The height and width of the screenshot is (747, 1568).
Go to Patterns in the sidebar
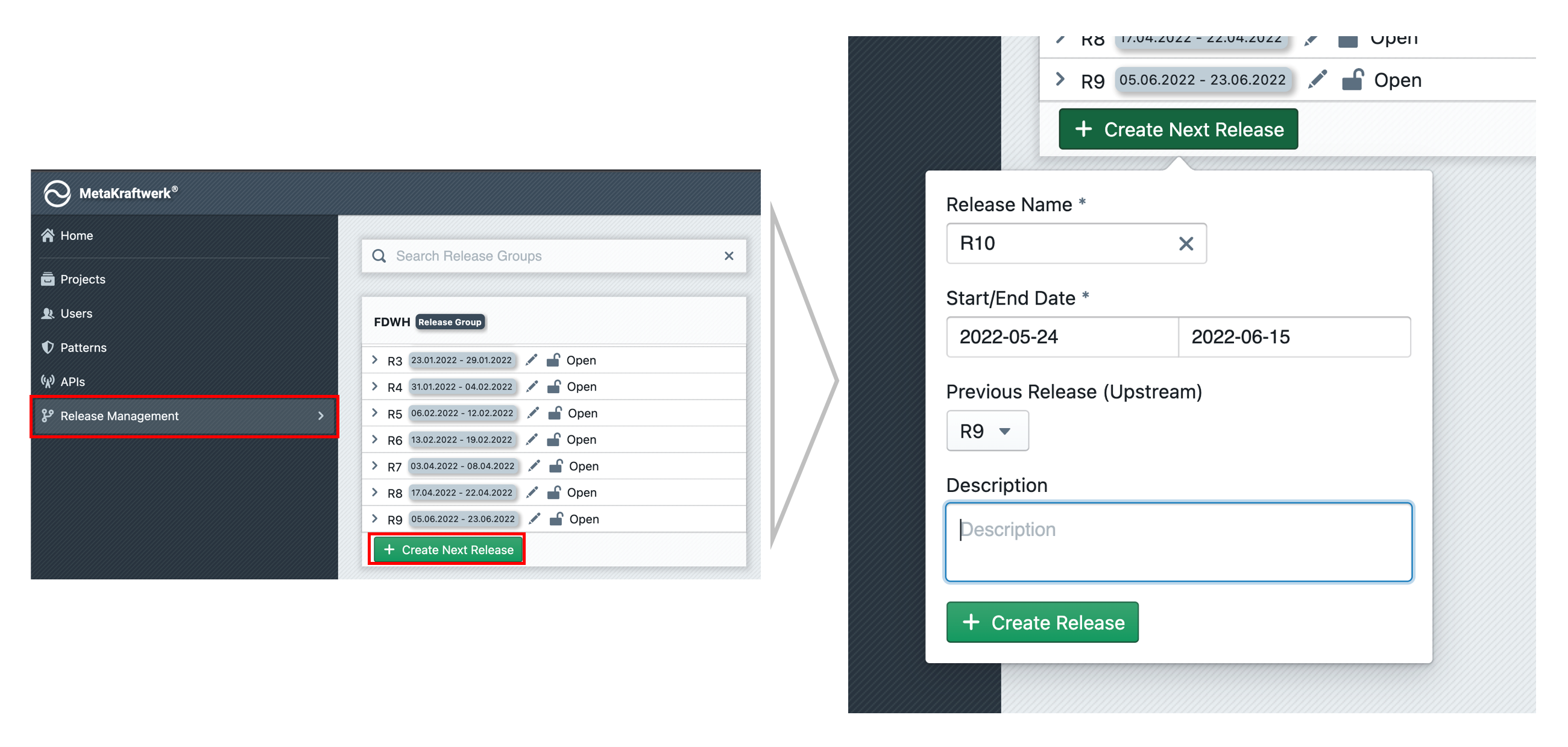(83, 347)
